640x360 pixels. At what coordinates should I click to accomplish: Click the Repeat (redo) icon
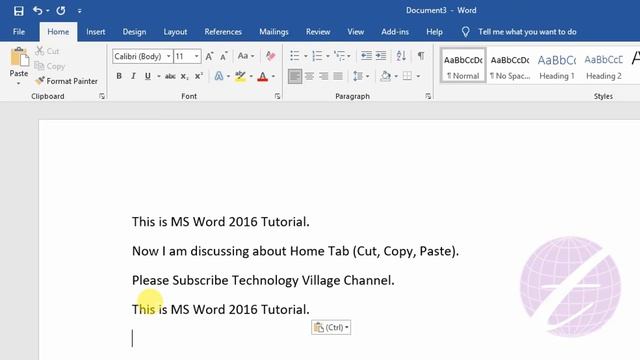pyautogui.click(x=61, y=11)
